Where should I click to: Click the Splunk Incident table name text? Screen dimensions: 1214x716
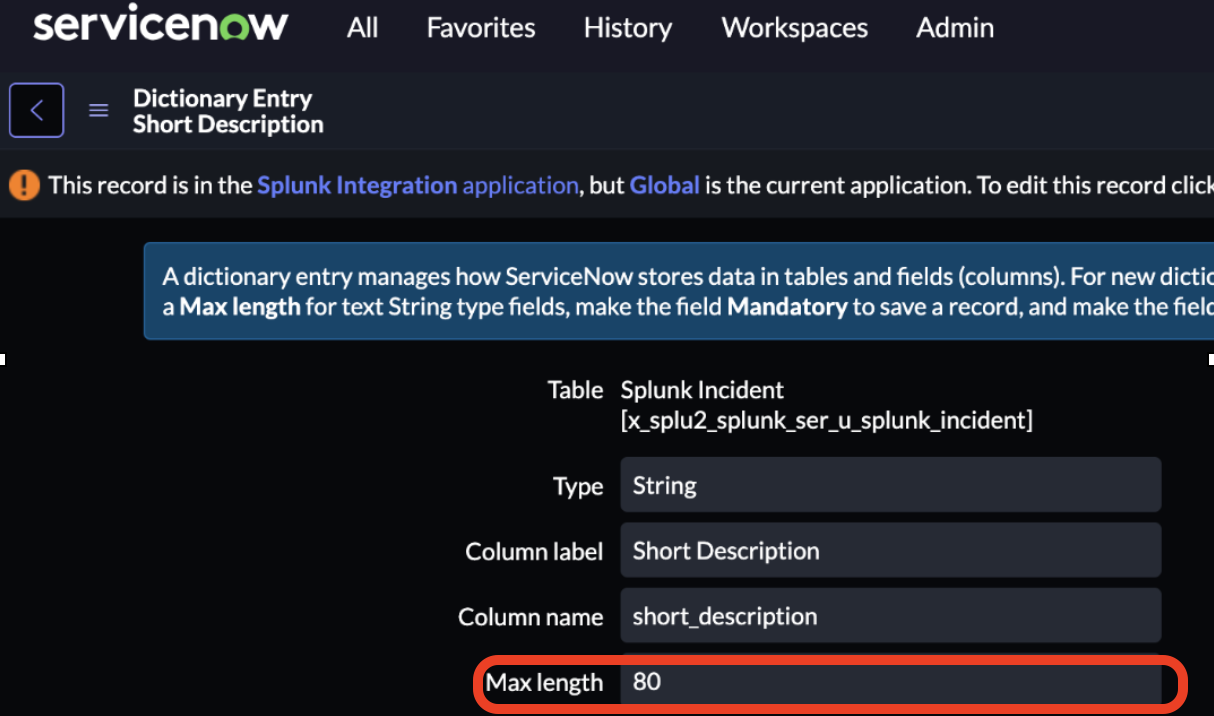[702, 390]
